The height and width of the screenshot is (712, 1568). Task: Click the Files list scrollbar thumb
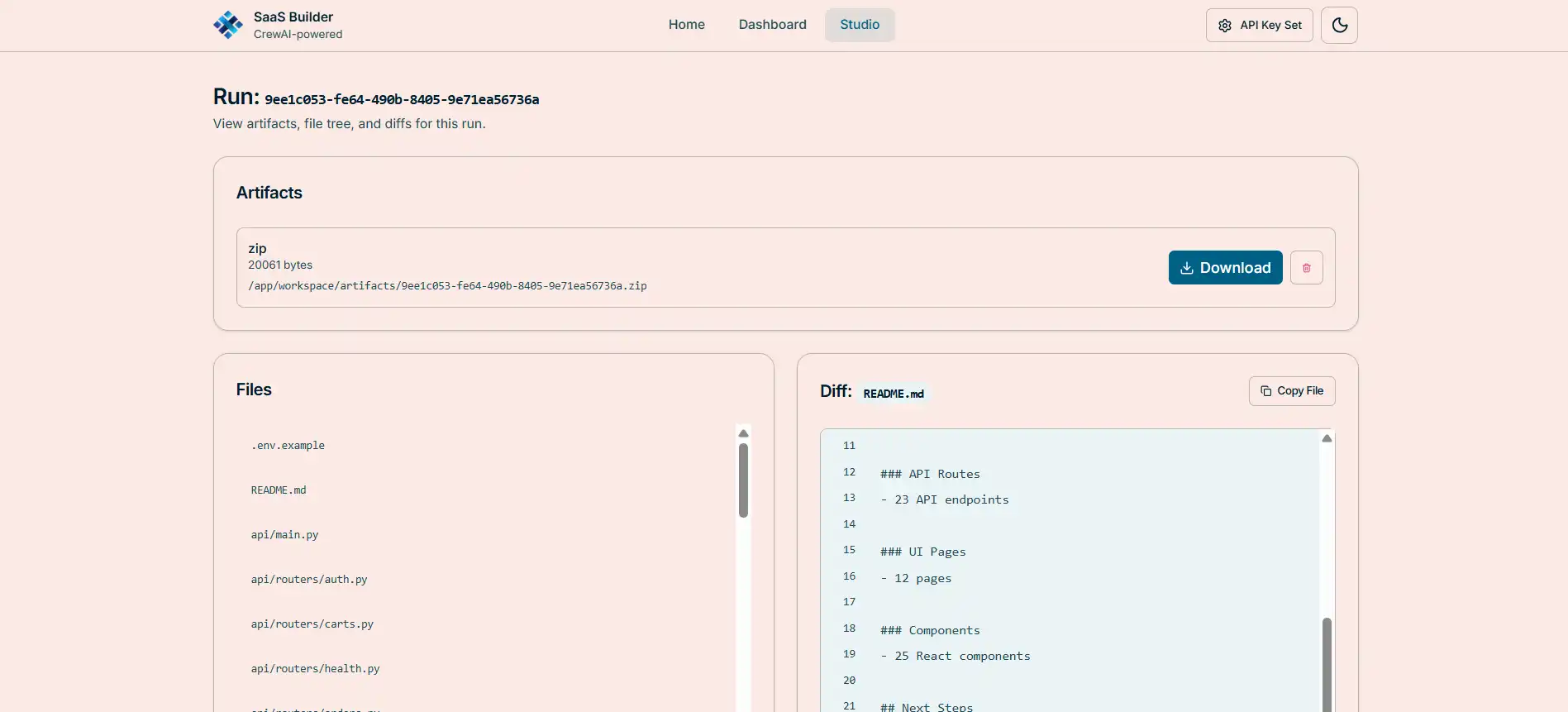pyautogui.click(x=743, y=480)
